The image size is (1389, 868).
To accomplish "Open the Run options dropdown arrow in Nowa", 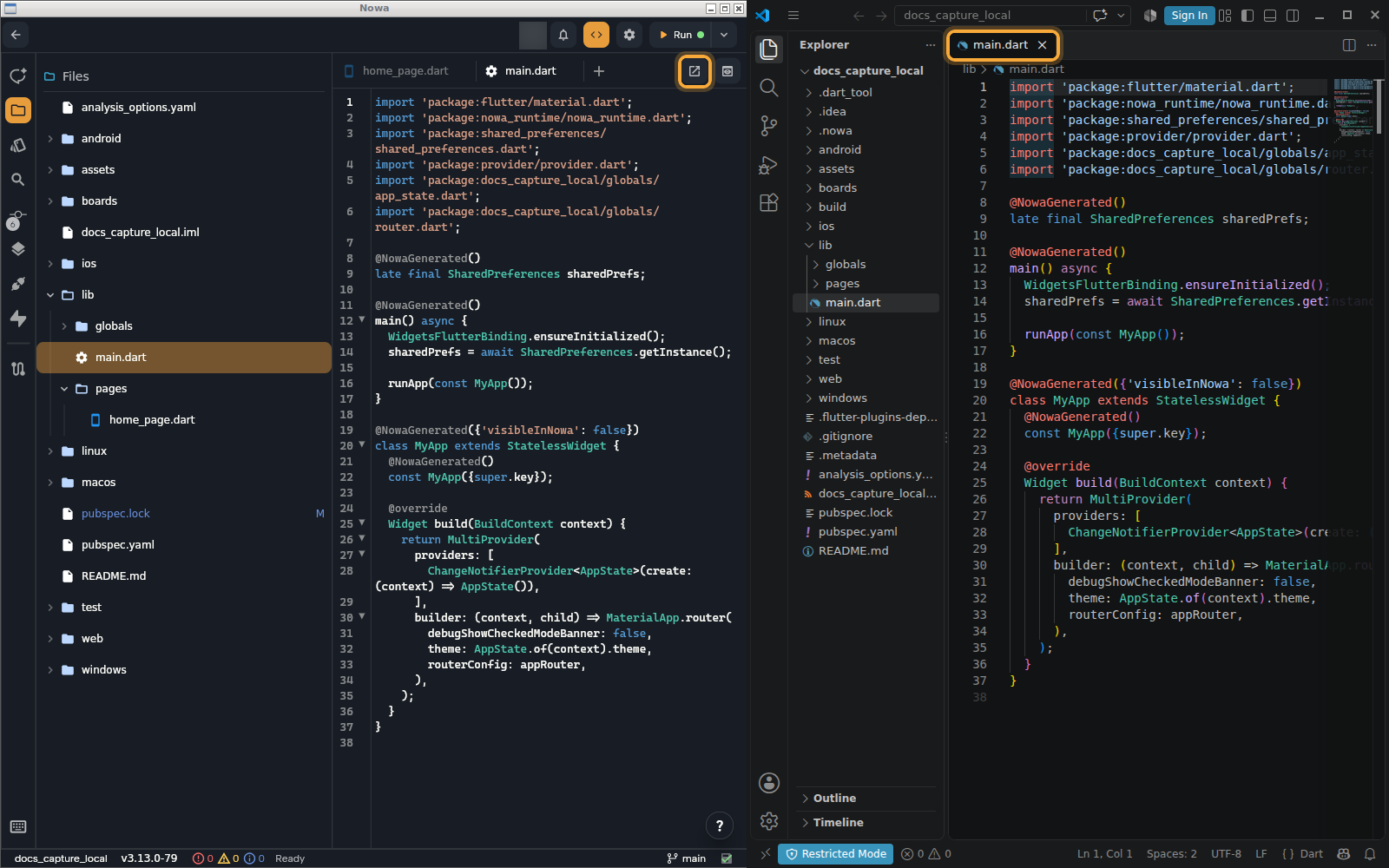I will point(724,35).
